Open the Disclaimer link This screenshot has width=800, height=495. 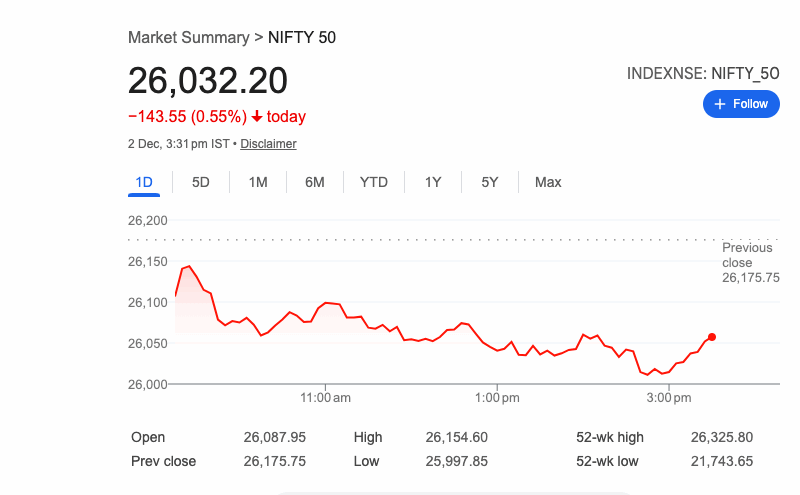(268, 144)
